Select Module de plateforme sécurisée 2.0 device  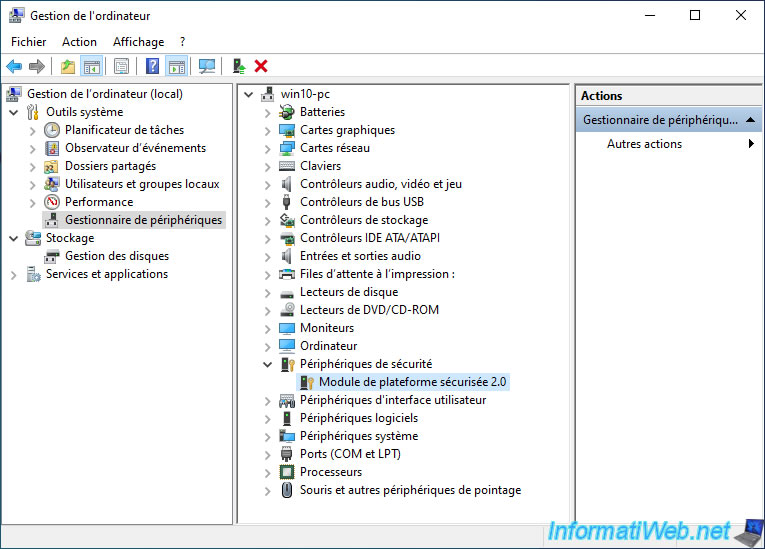pos(412,382)
